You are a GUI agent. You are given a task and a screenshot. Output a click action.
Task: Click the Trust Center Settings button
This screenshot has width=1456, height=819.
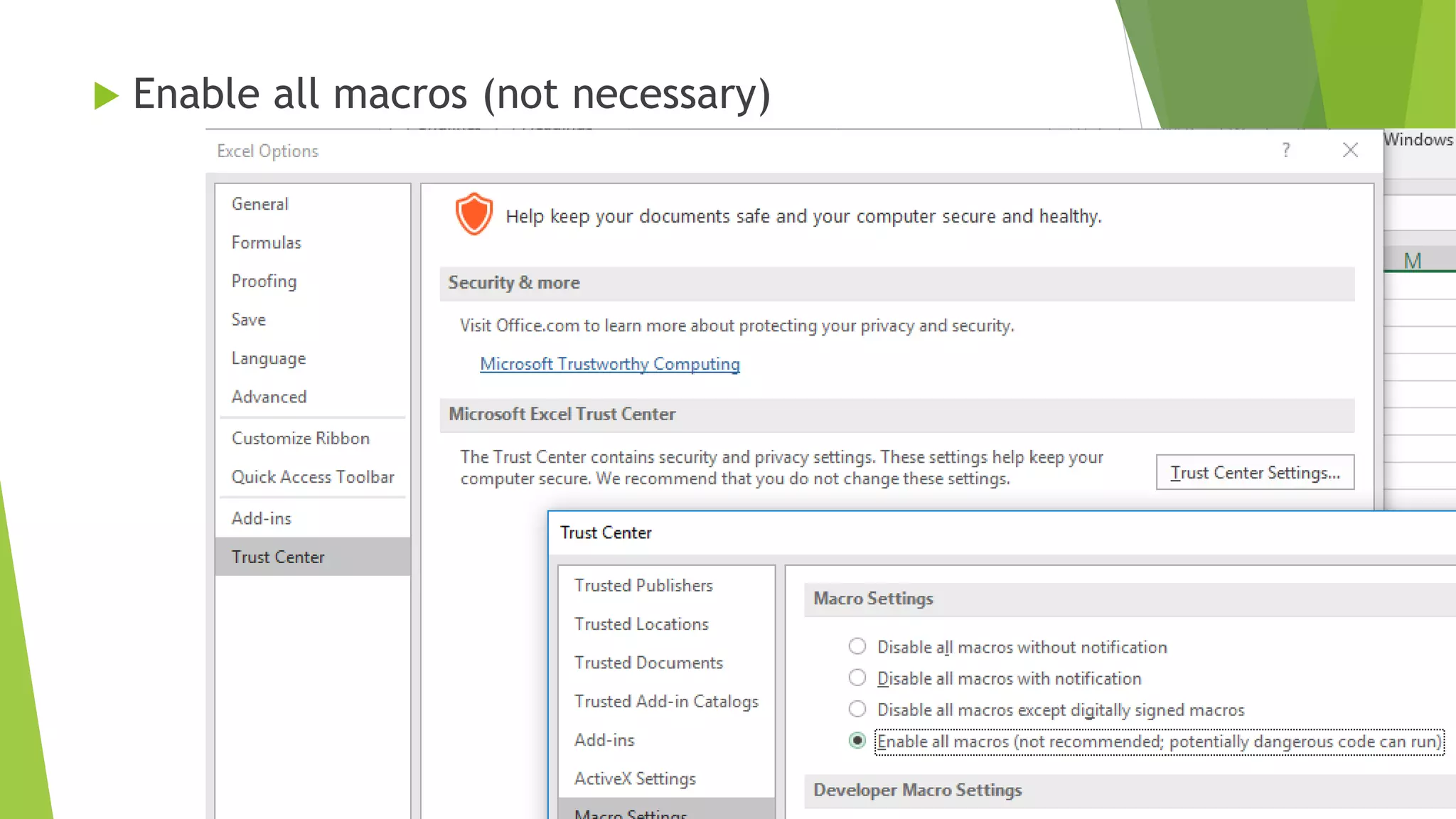(x=1255, y=473)
